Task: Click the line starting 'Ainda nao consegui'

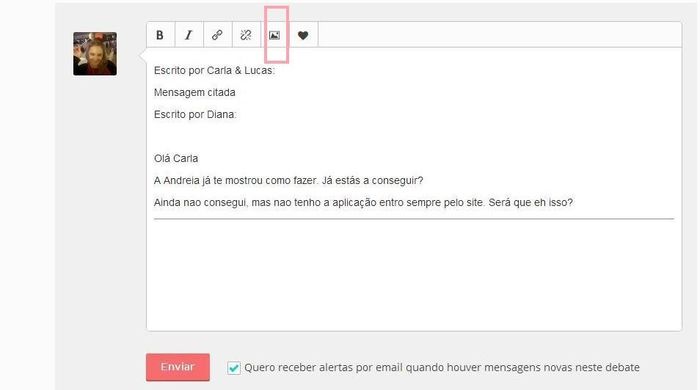Action: pyautogui.click(x=363, y=202)
